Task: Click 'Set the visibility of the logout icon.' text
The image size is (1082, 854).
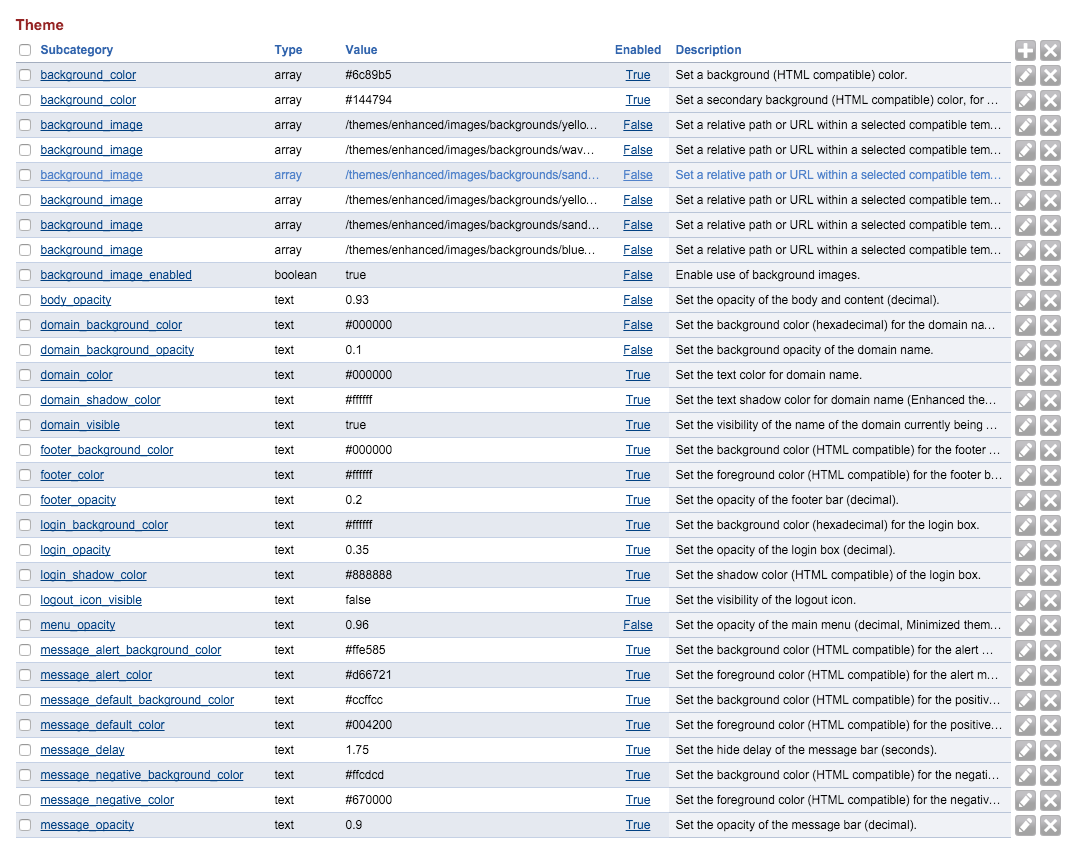Action: (765, 599)
